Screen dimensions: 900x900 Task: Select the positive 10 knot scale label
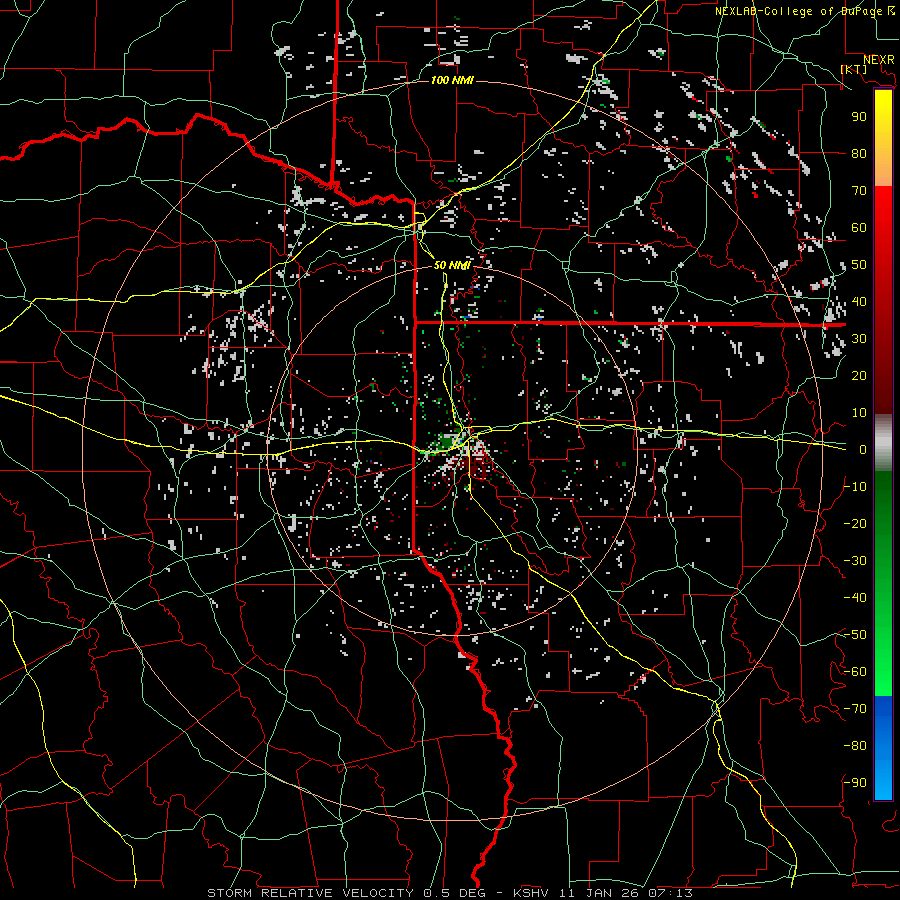pyautogui.click(x=859, y=413)
